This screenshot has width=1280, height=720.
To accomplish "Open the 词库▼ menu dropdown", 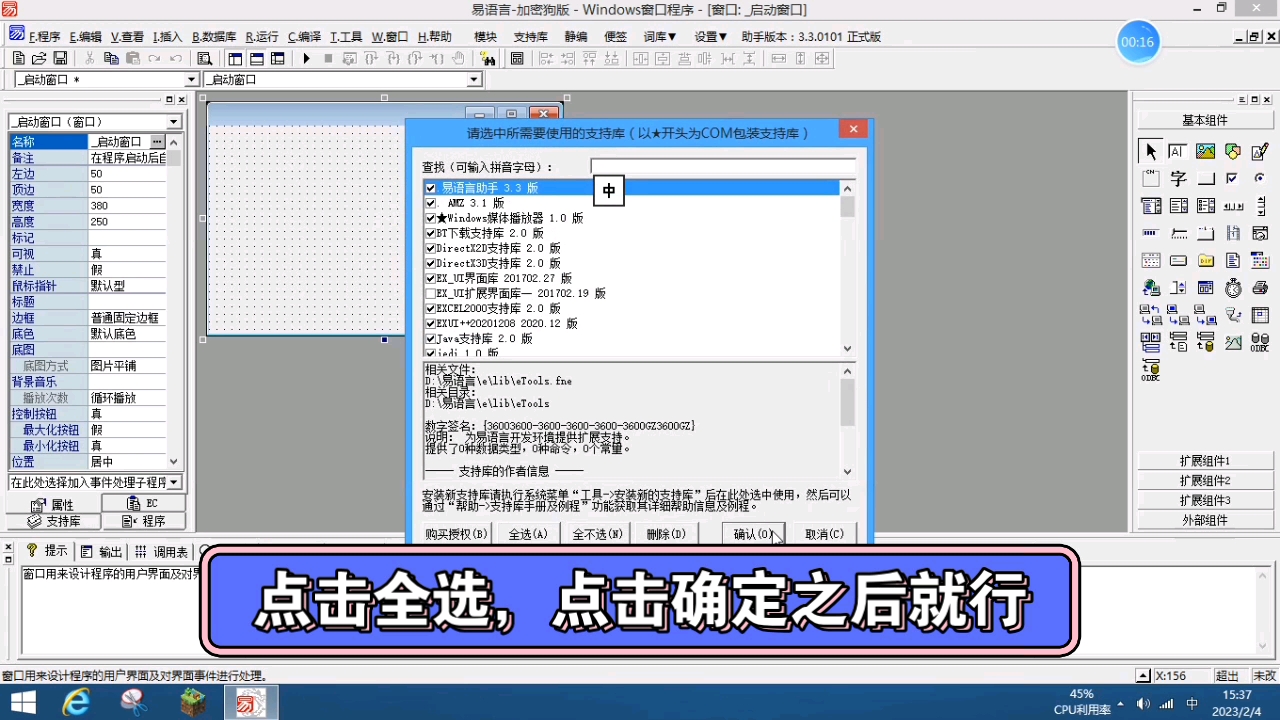I will [660, 36].
